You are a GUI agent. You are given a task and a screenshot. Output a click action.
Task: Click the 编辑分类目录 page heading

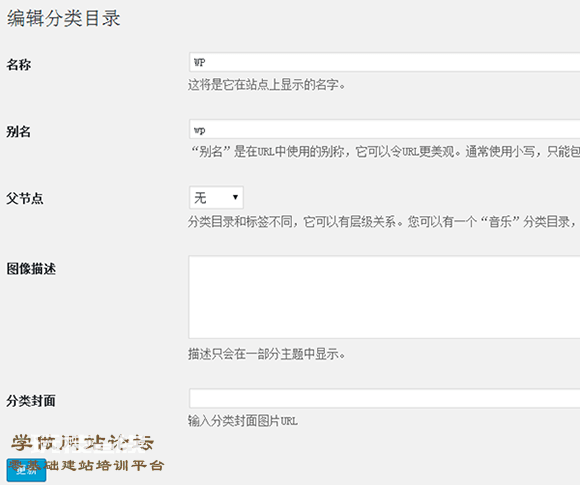(64, 18)
